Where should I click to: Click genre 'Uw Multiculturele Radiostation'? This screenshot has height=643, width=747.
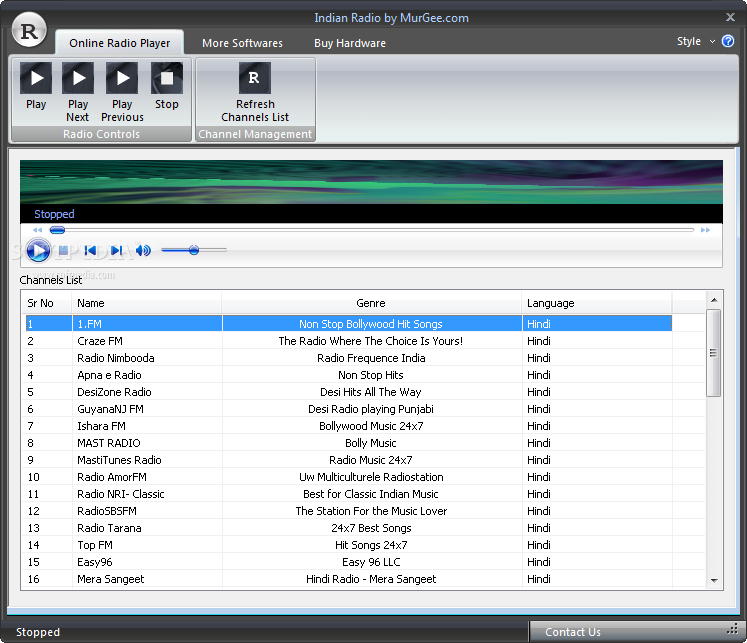371,477
